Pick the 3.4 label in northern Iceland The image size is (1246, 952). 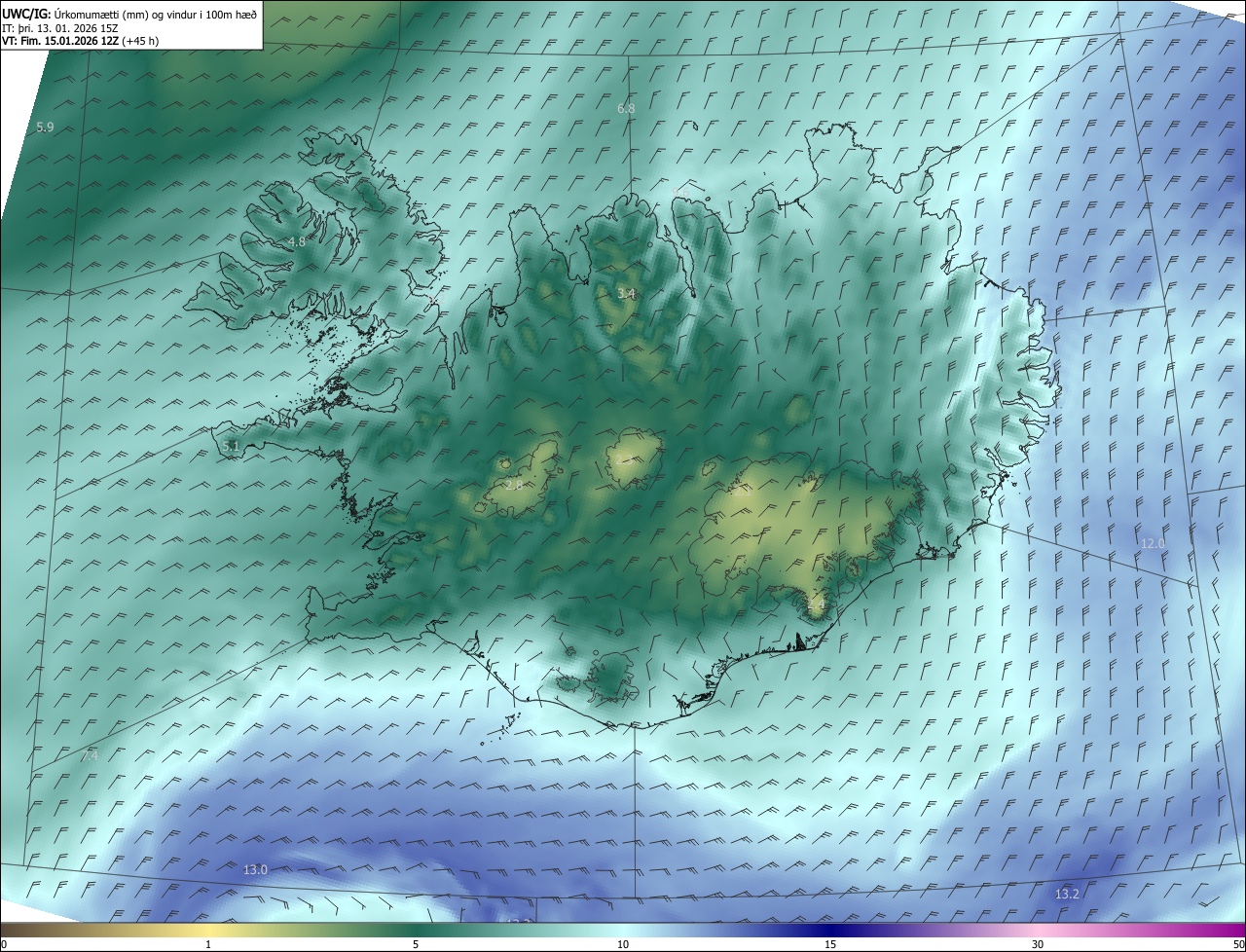coord(626,293)
